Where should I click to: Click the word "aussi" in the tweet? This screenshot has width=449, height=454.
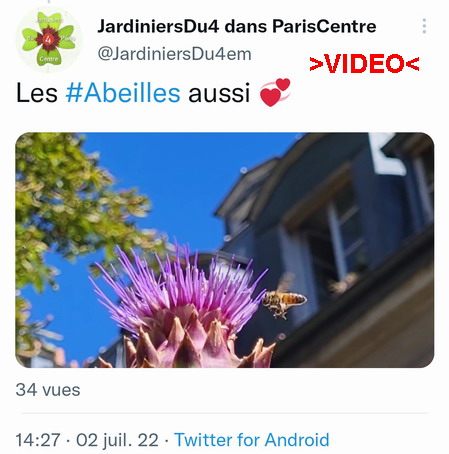click(x=219, y=93)
